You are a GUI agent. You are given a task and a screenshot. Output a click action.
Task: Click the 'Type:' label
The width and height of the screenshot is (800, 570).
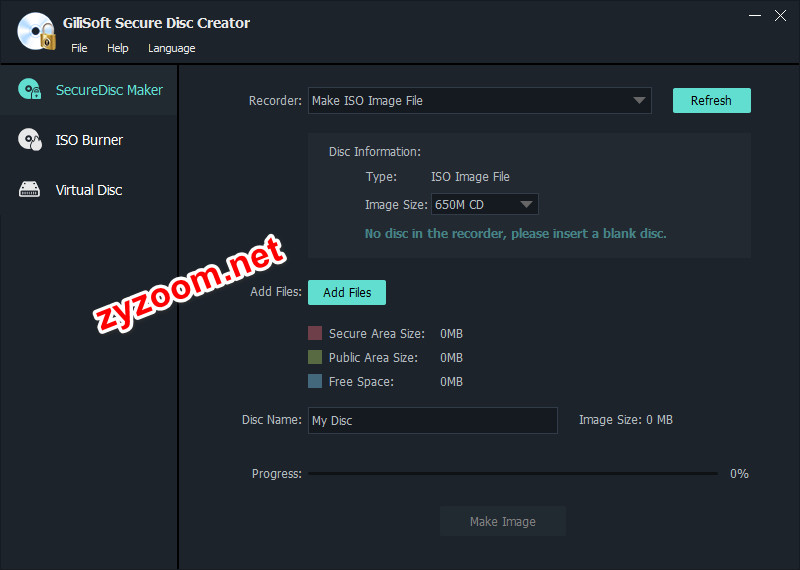click(381, 177)
